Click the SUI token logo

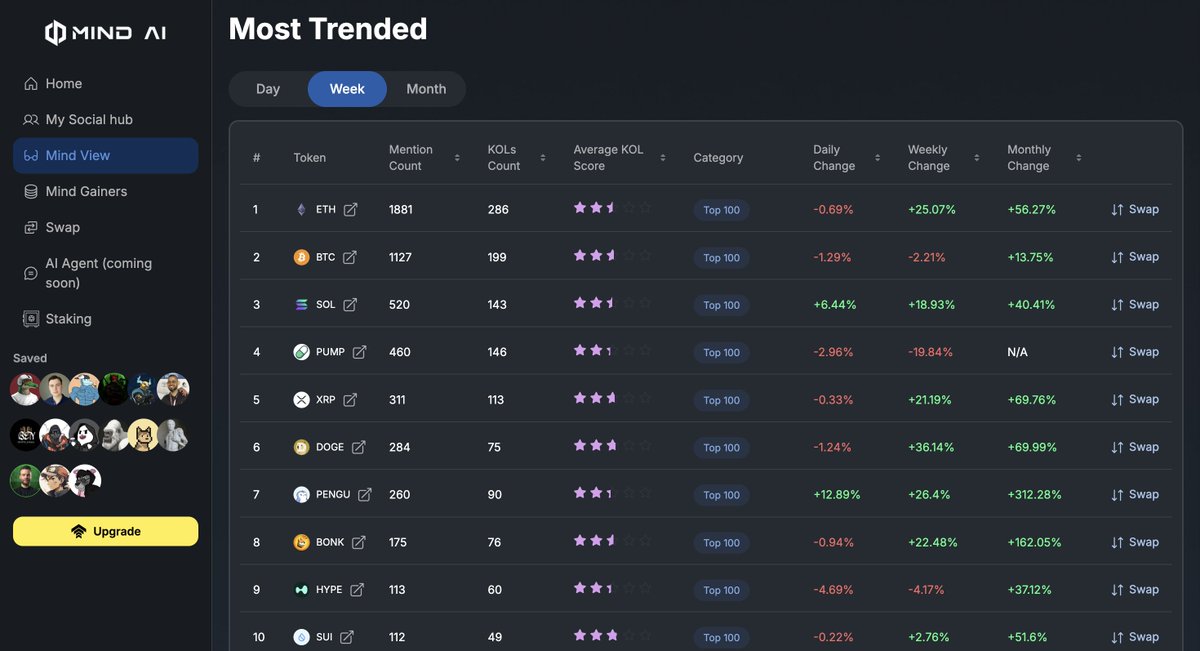click(x=301, y=637)
